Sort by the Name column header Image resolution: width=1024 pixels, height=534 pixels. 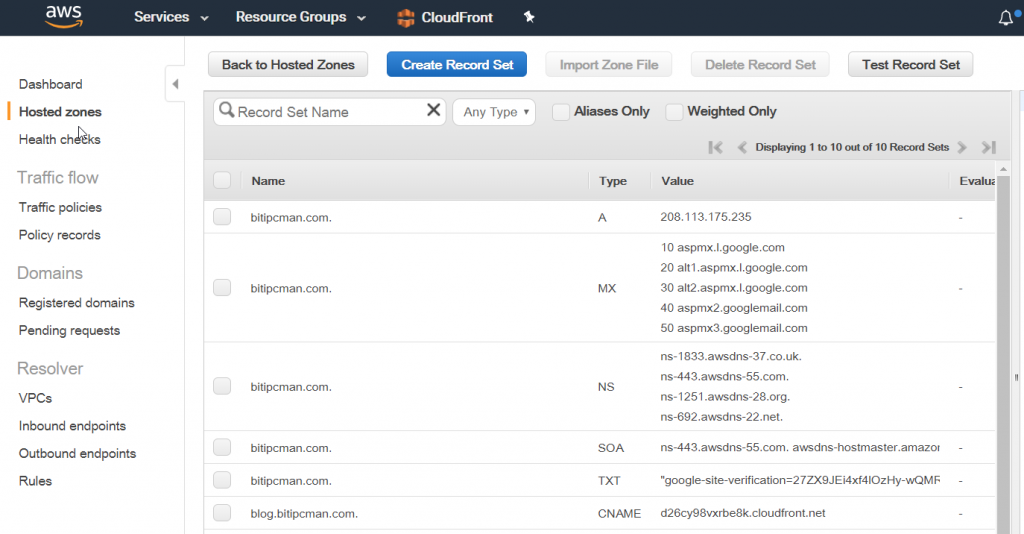(268, 181)
